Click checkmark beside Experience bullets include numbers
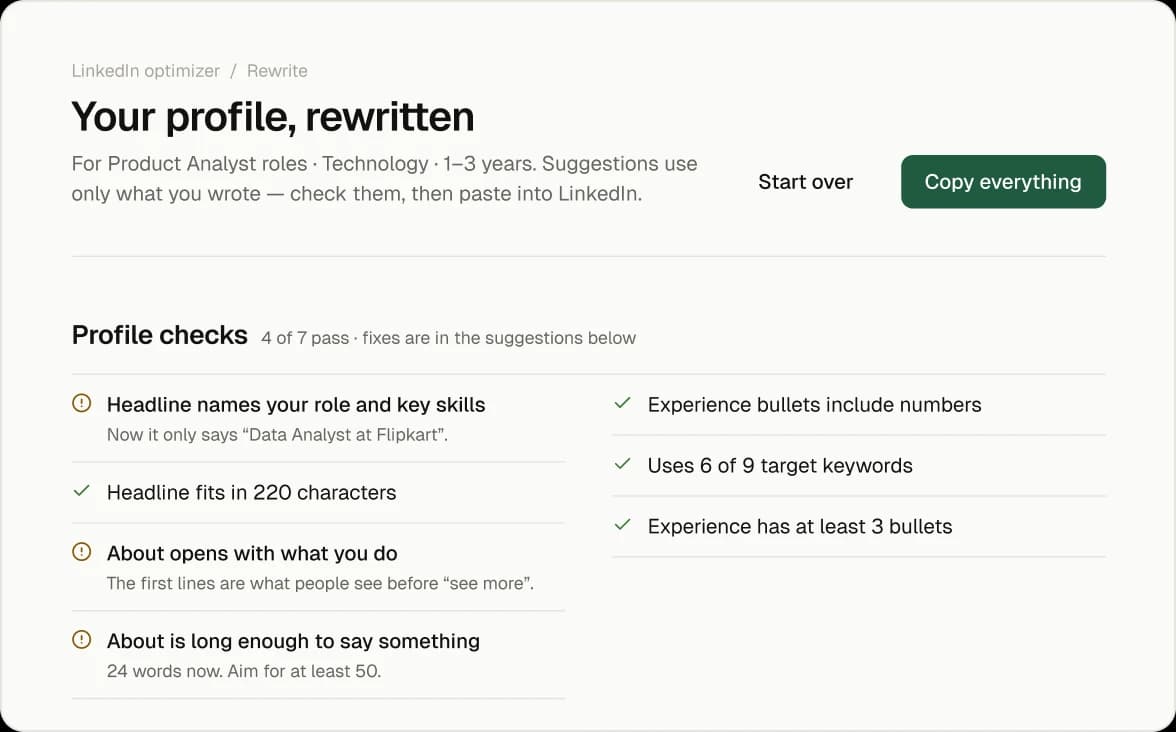 click(622, 404)
